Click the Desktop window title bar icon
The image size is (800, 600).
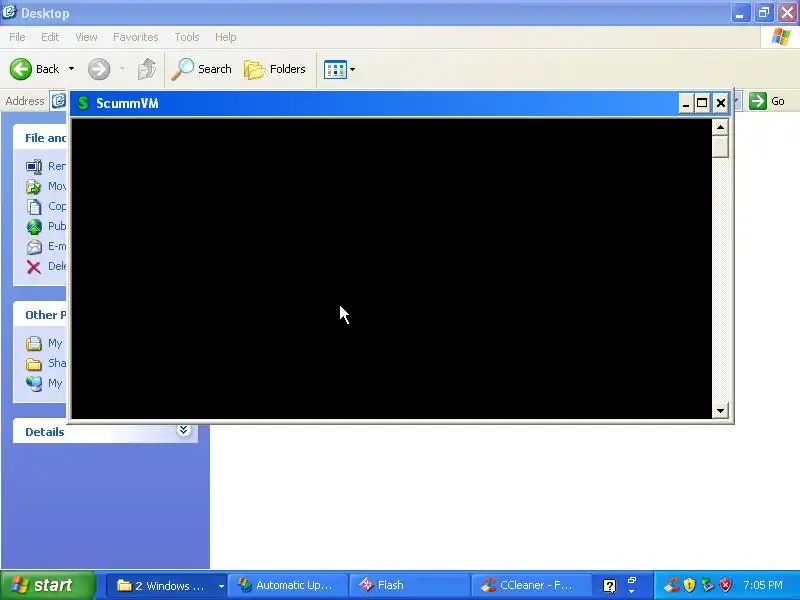pos(9,12)
